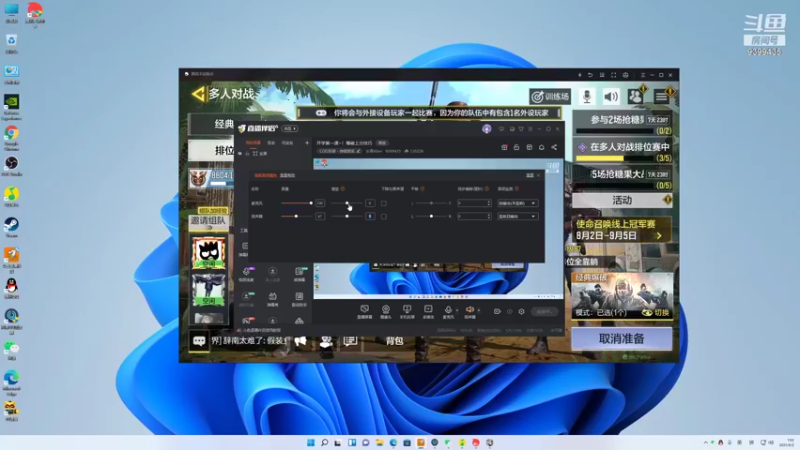
Task: Click 切换 to switch game mode
Action: [x=656, y=312]
